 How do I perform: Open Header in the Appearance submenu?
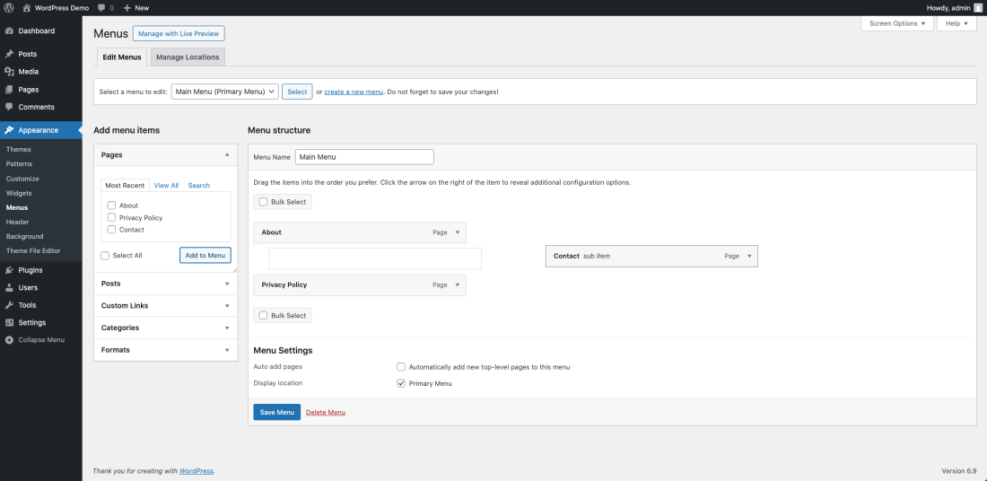[17, 222]
